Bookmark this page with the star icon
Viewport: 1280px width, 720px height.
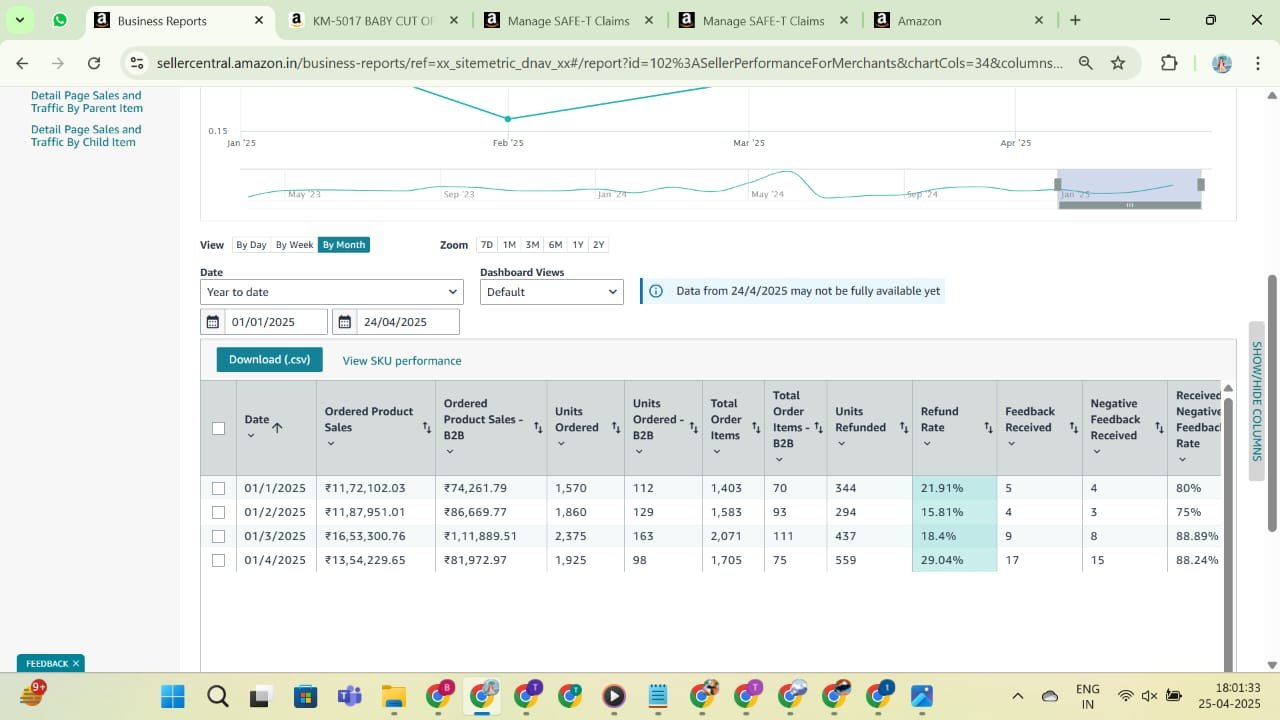pyautogui.click(x=1118, y=63)
